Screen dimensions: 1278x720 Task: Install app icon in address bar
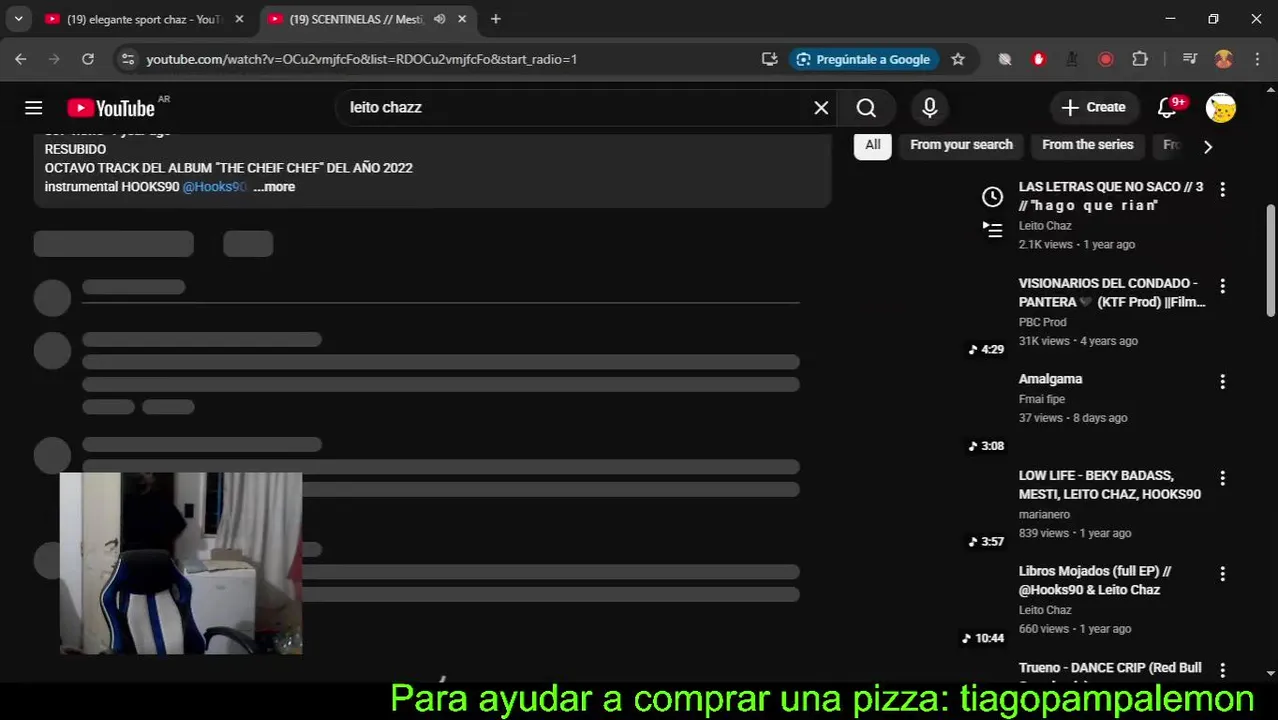[x=769, y=59]
